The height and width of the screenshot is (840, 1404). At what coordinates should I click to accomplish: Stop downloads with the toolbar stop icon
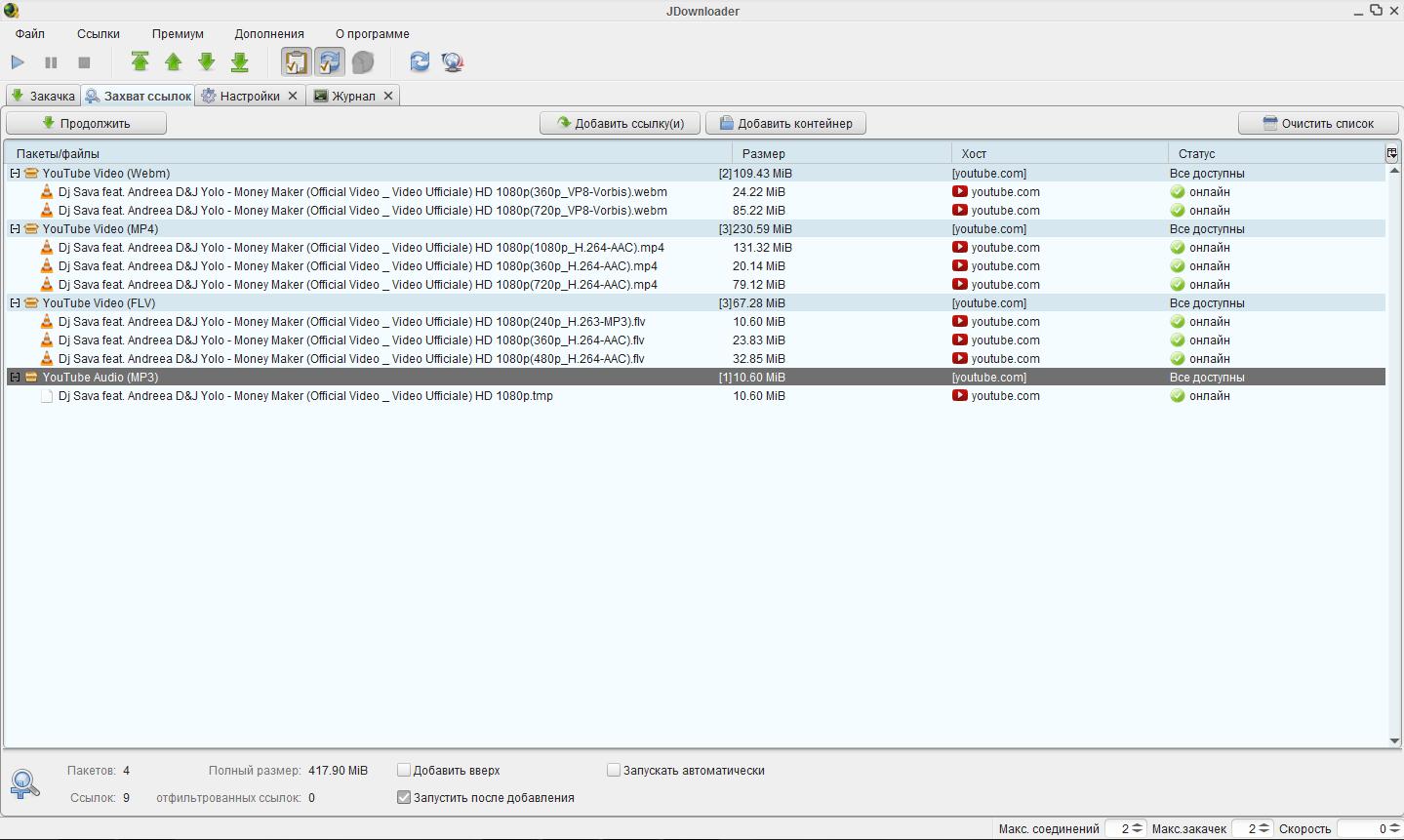click(84, 62)
